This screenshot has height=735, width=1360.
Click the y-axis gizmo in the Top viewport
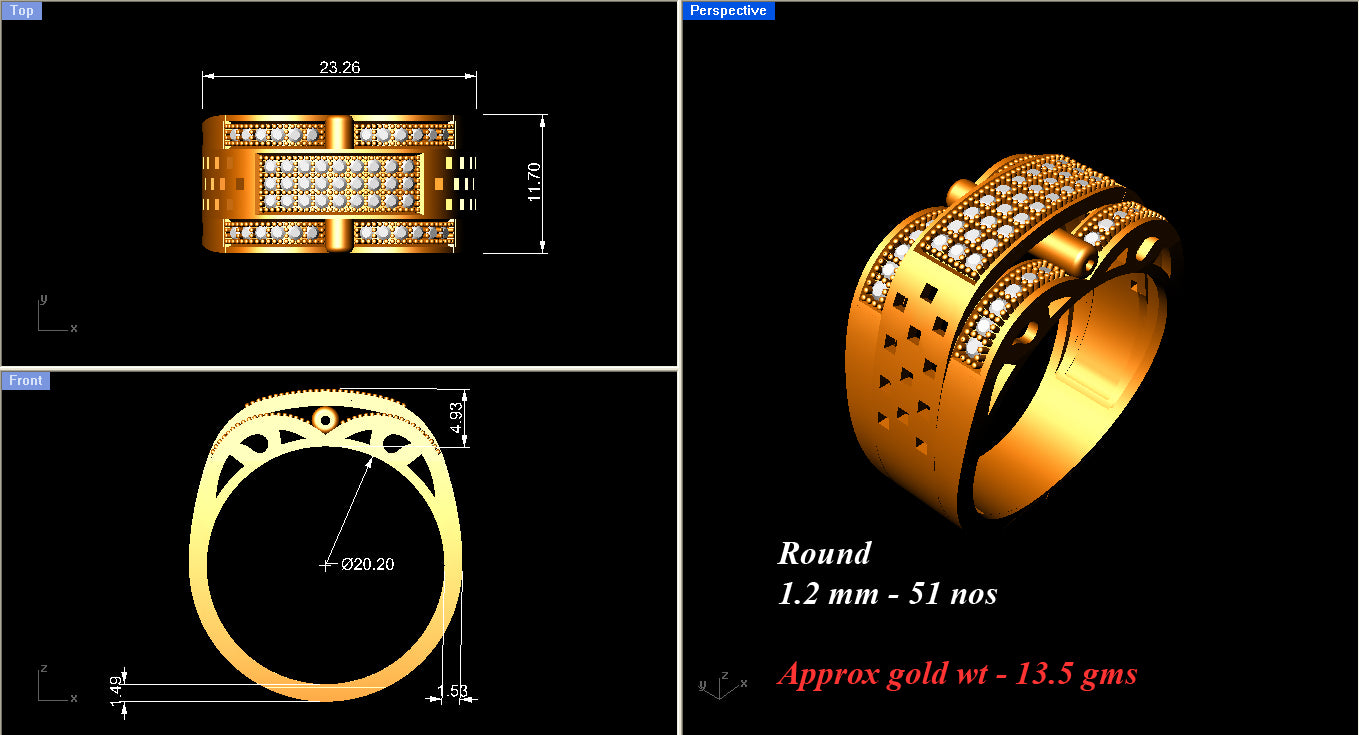44,300
